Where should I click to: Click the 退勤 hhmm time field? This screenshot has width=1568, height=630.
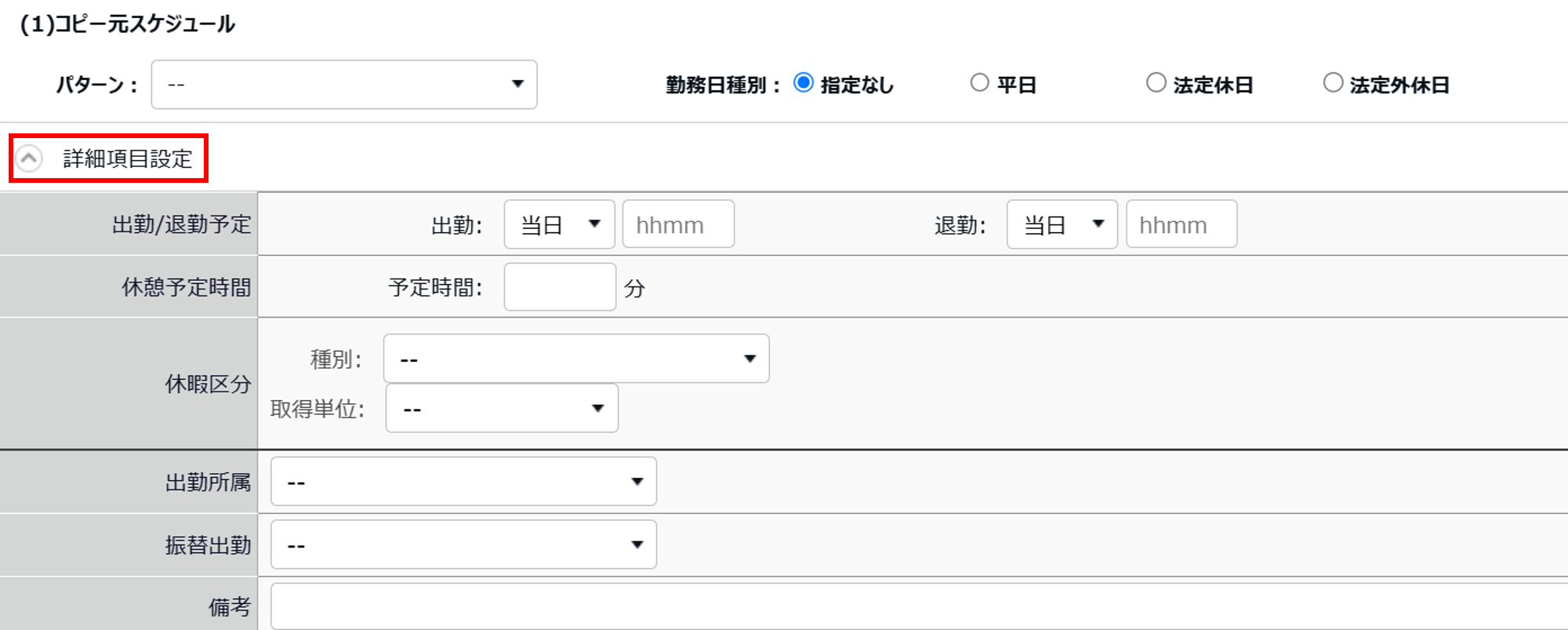[x=1181, y=224]
